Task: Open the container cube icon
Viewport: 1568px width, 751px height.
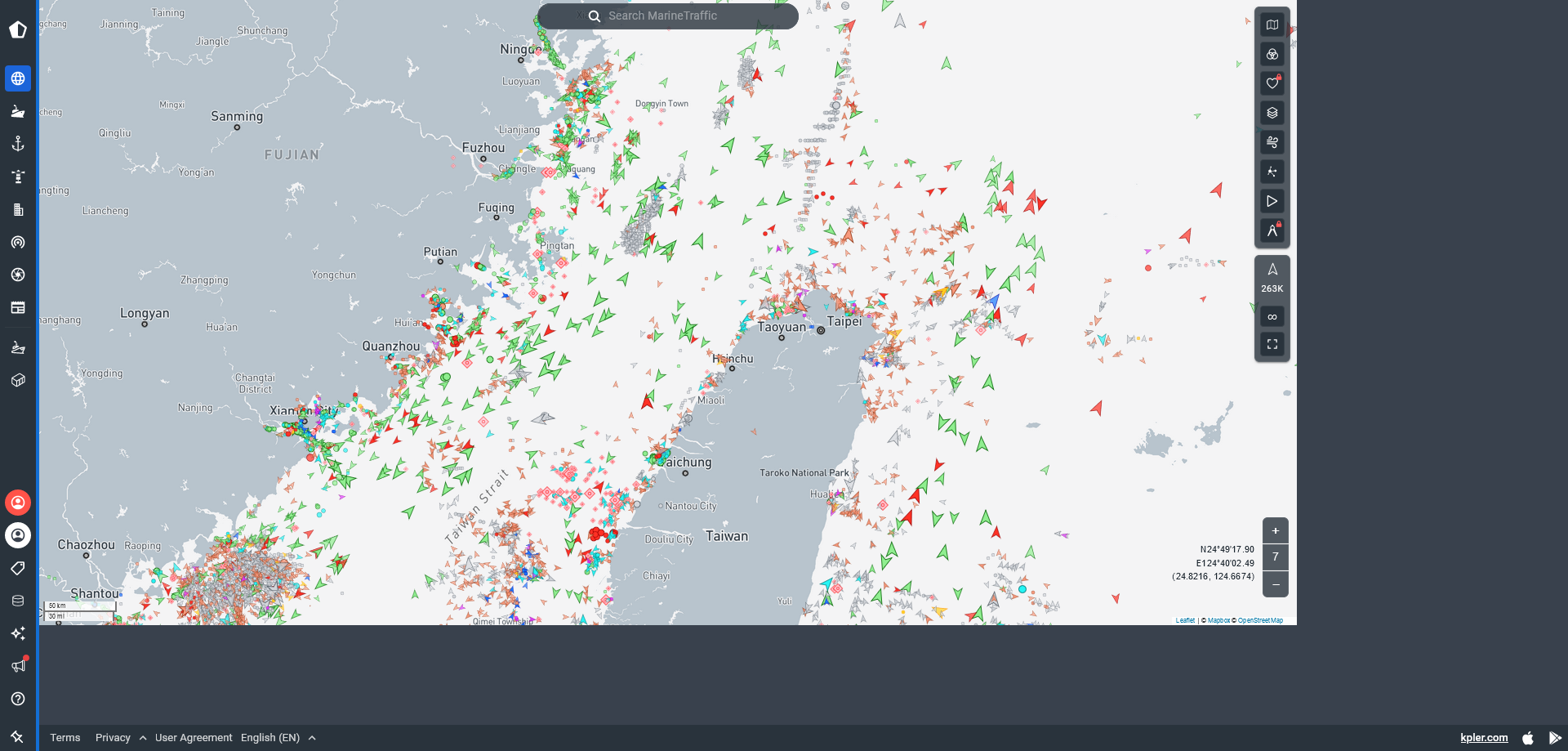Action: pos(18,380)
